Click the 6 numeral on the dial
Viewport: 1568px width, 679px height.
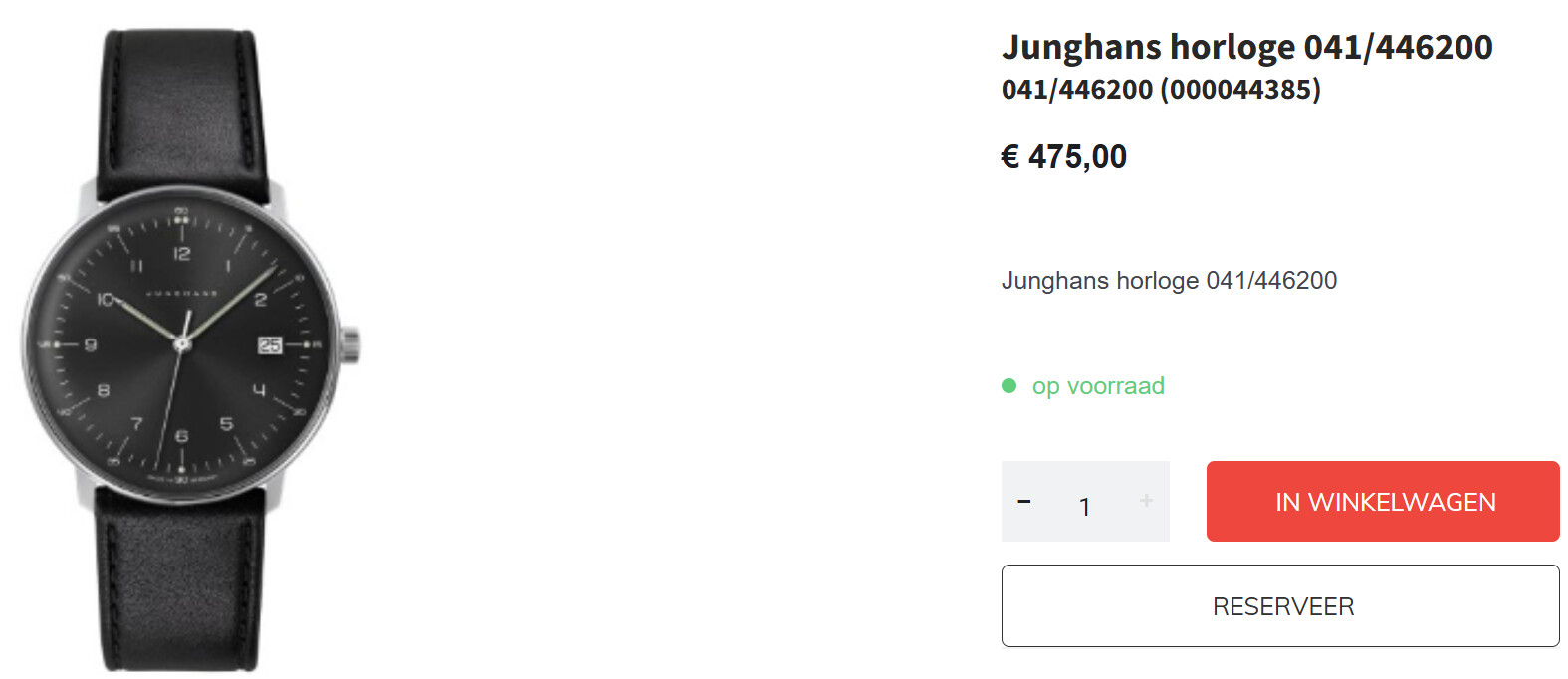coord(181,436)
